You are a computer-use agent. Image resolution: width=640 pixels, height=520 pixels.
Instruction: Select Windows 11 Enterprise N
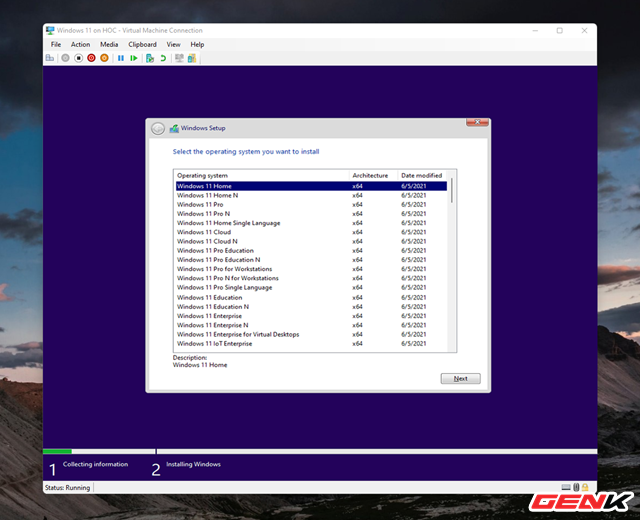pyautogui.click(x=311, y=325)
